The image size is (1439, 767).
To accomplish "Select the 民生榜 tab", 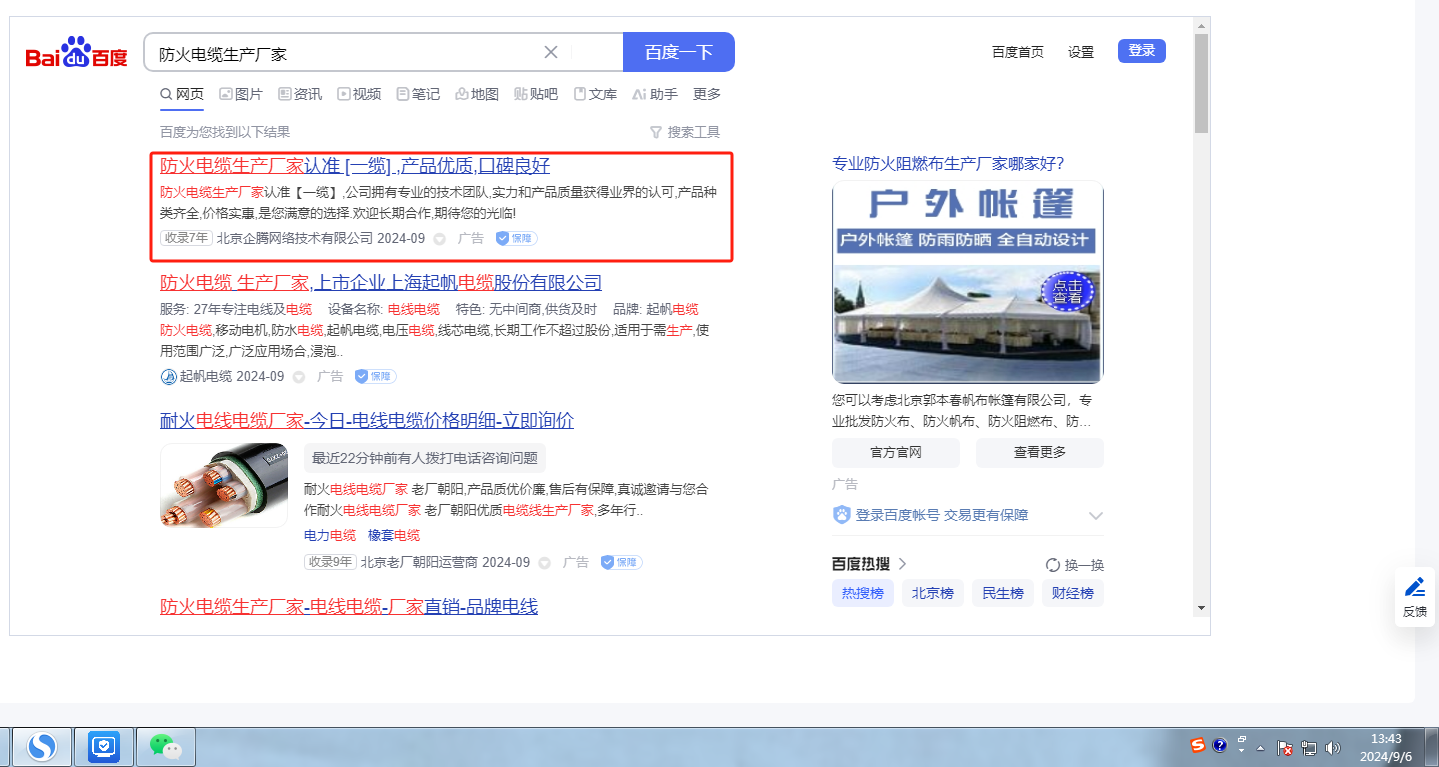I will [1003, 593].
